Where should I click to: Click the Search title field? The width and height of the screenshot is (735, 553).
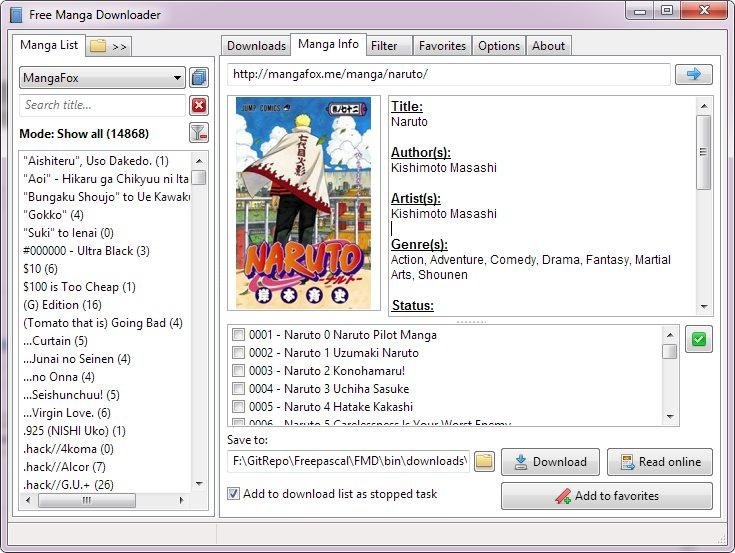102,105
